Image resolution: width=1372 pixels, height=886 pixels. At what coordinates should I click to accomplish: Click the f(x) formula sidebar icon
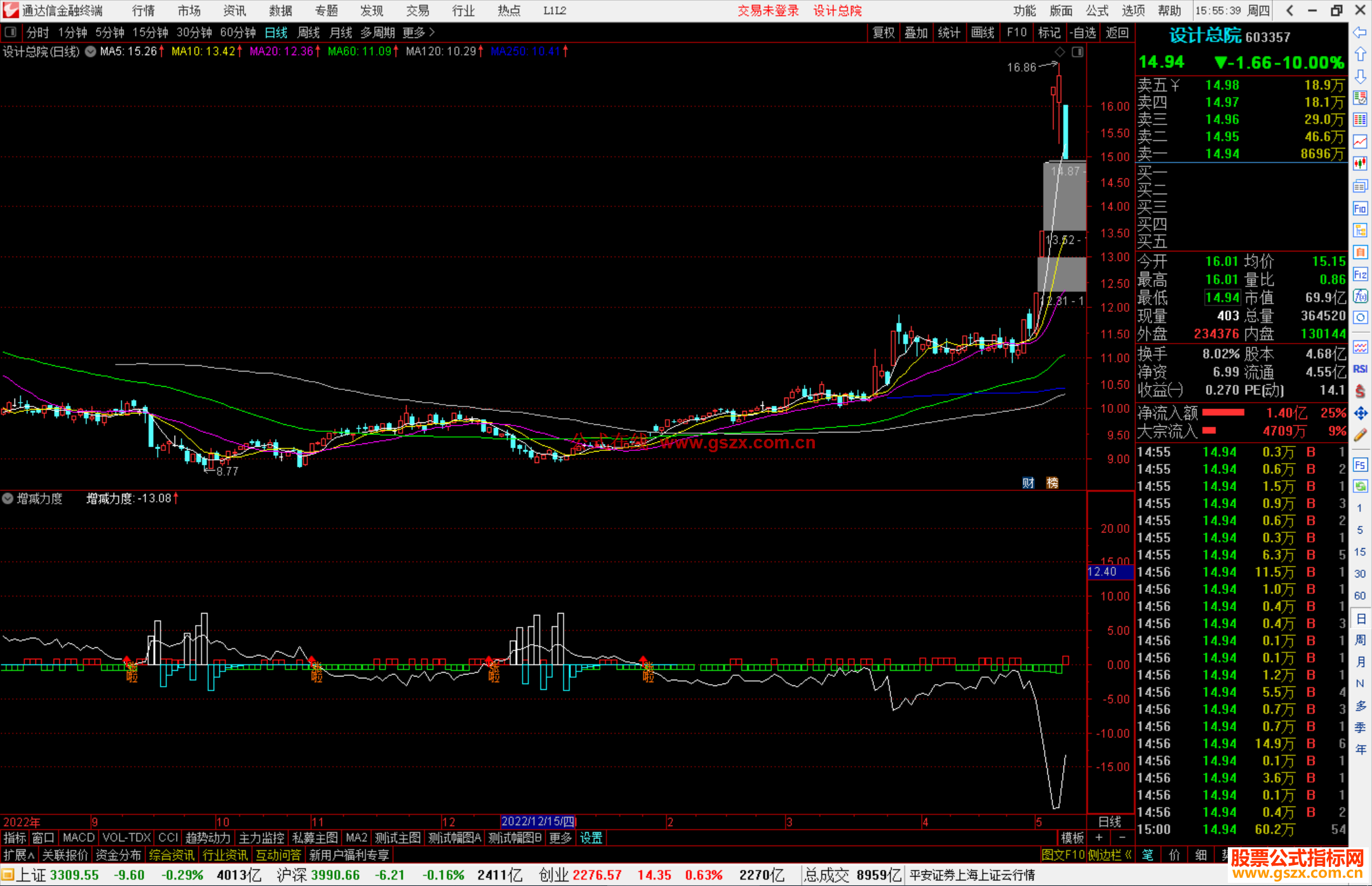[1360, 296]
